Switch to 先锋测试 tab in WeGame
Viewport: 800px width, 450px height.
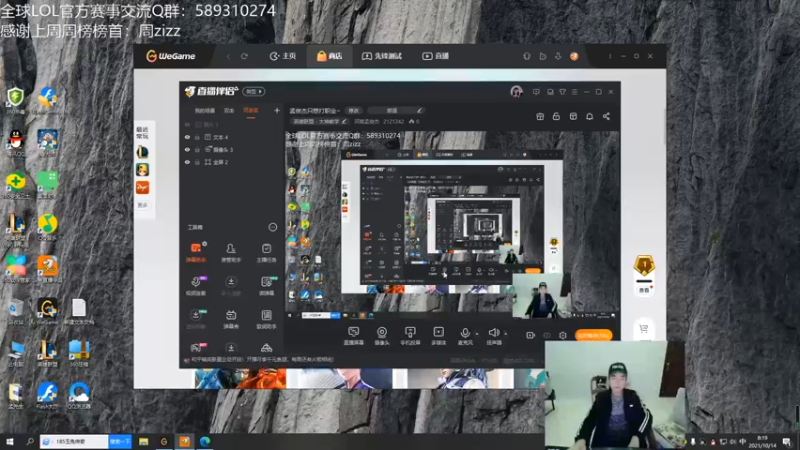(382, 56)
